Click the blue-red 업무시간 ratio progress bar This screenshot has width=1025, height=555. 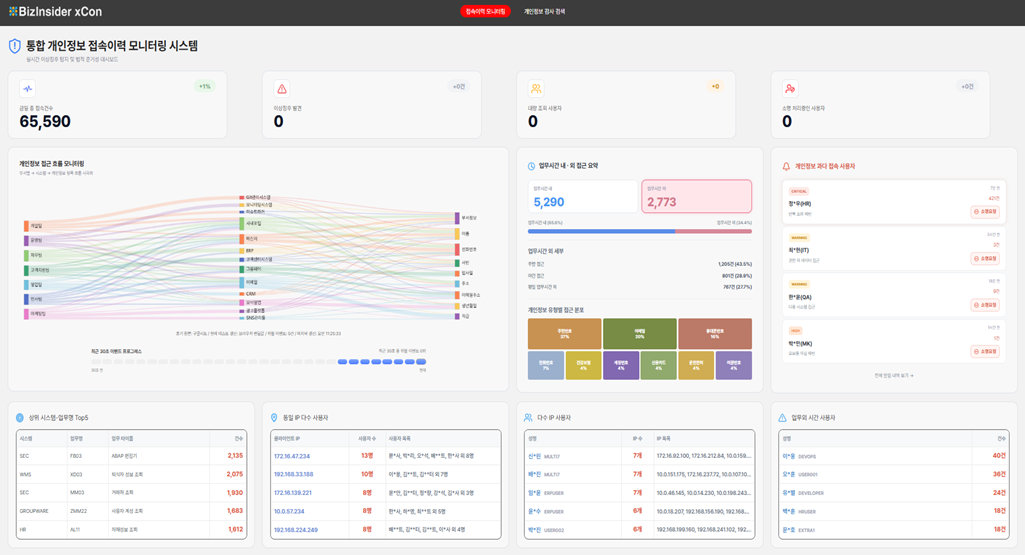pos(639,231)
